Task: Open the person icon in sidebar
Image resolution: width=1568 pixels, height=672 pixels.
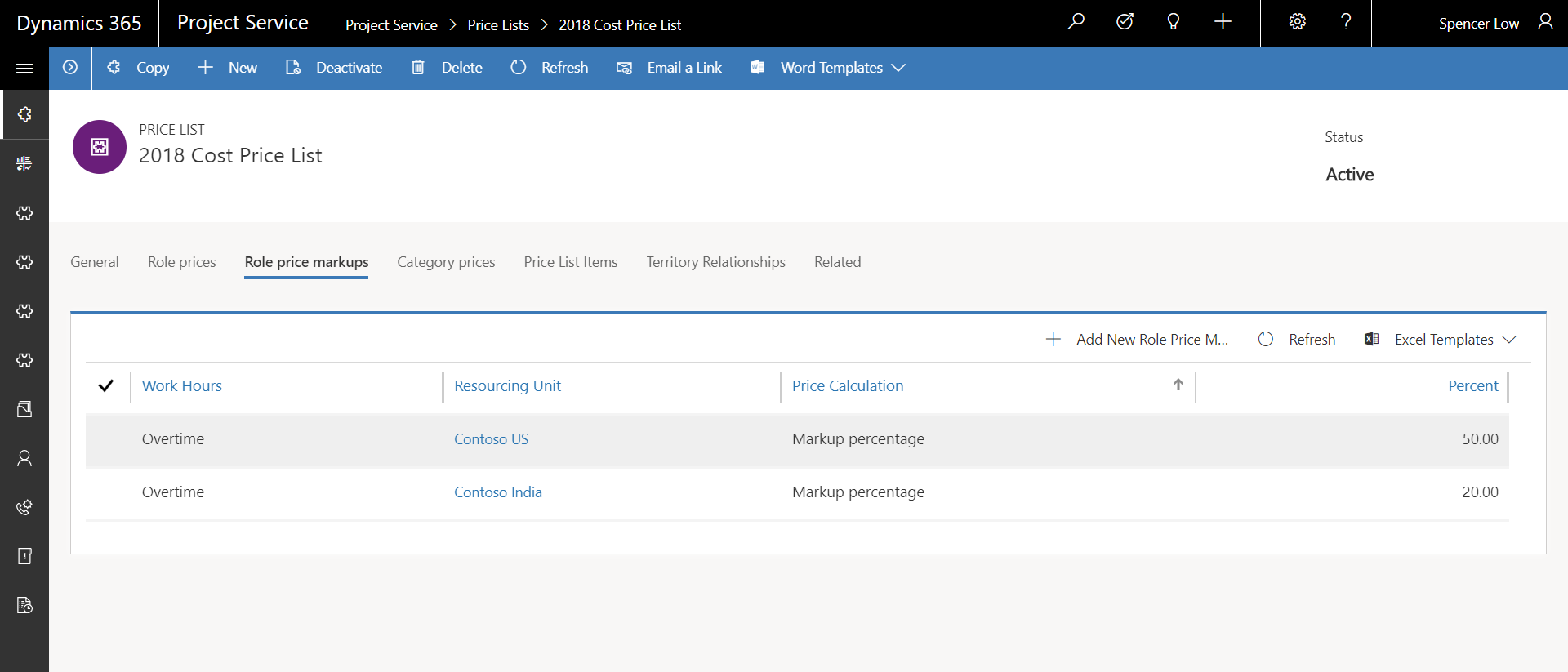Action: pos(24,458)
